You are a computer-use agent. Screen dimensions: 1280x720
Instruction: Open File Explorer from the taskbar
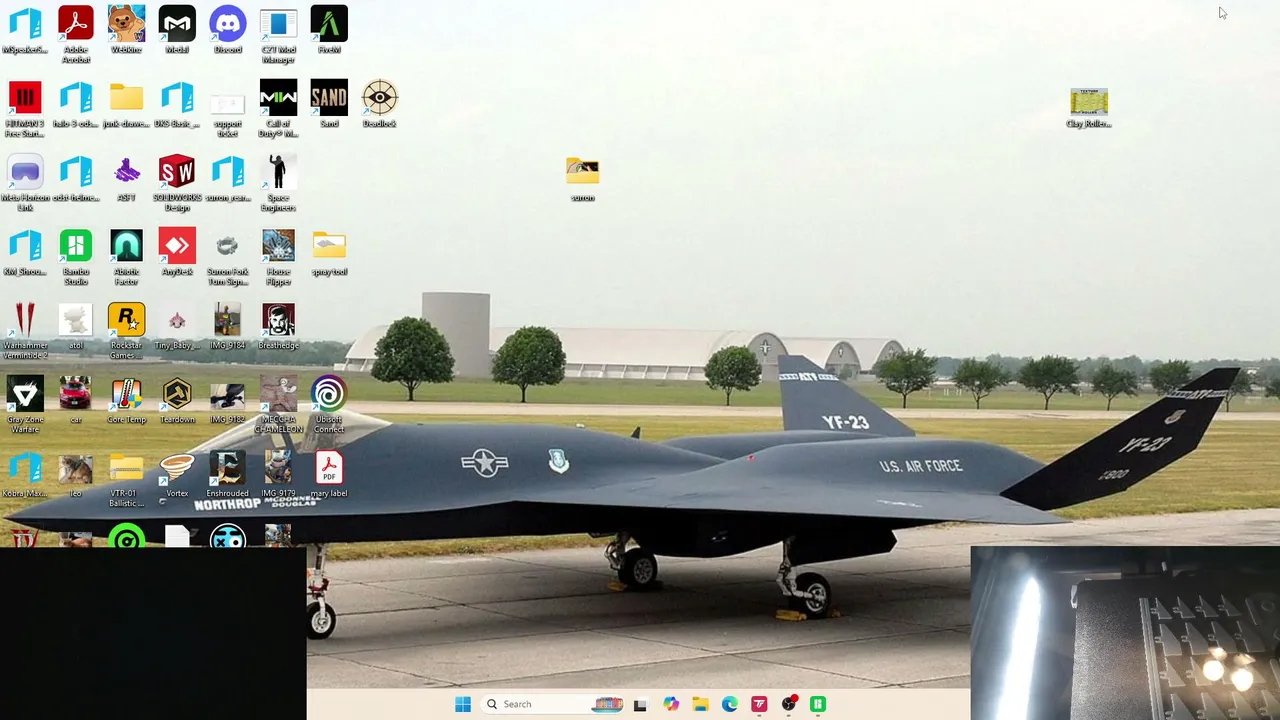700,704
